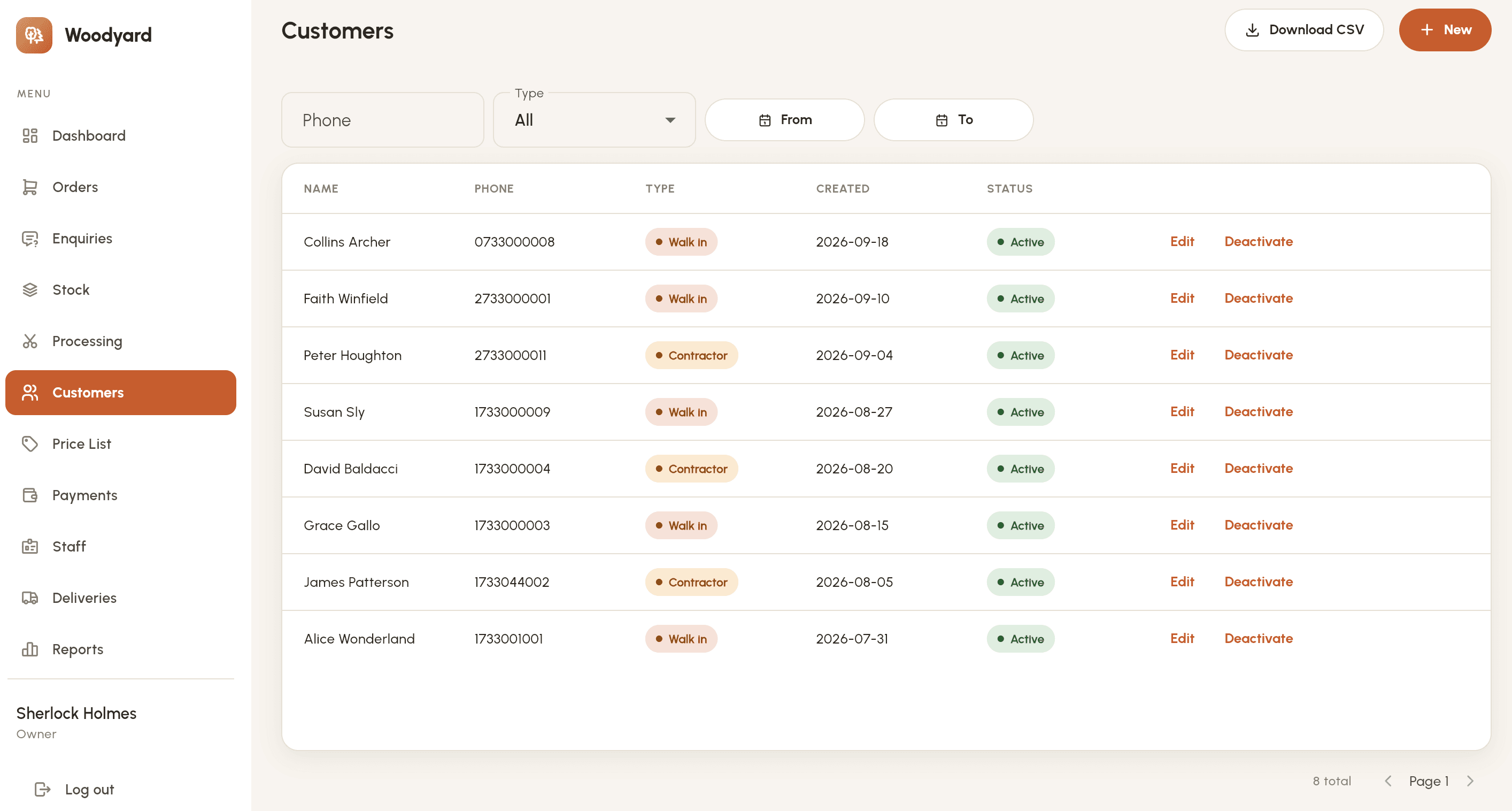Viewport: 1512px width, 811px height.
Task: Download the customers CSV file
Action: coord(1303,30)
